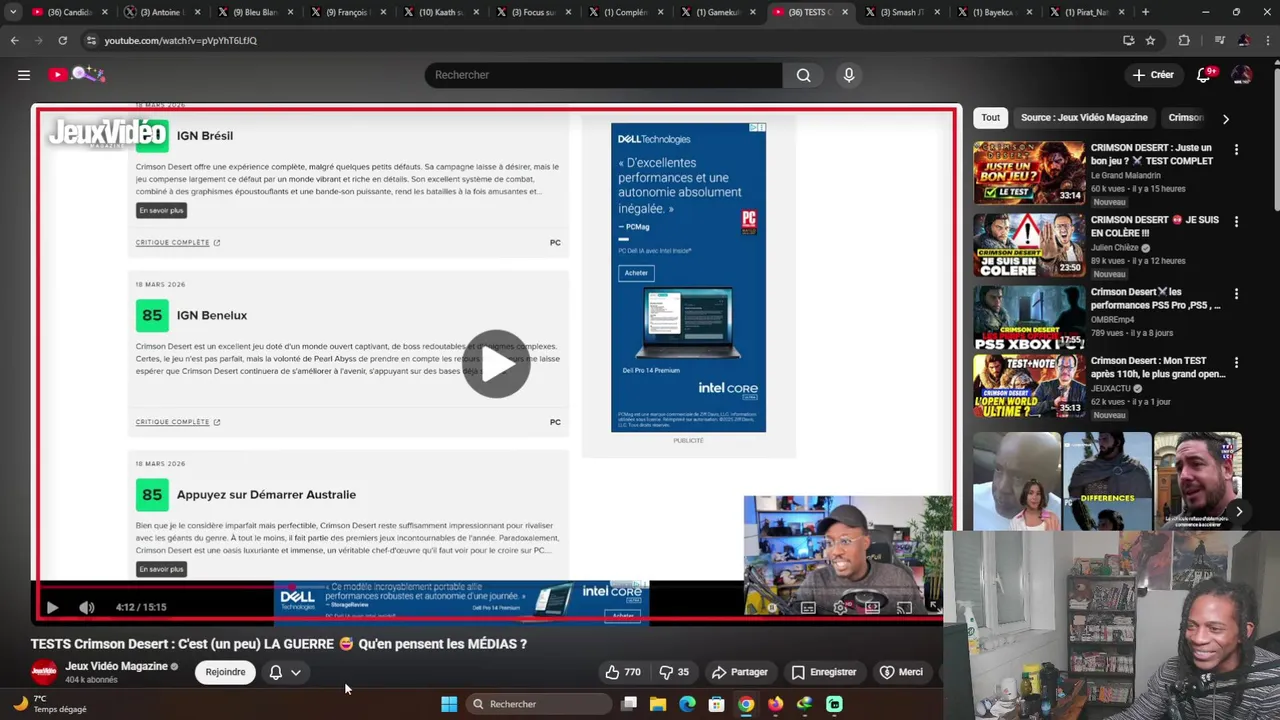The height and width of the screenshot is (720, 1280).
Task: Save the video with Enregistrer
Action: coord(824,672)
